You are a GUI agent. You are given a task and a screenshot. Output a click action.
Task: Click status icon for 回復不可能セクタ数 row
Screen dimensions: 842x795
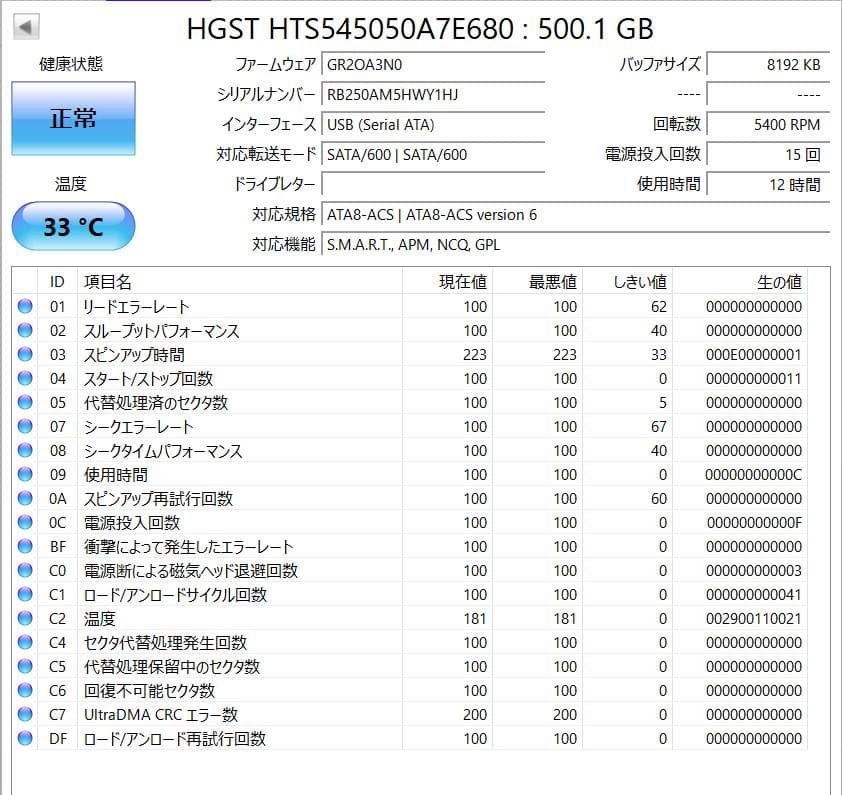click(x=25, y=690)
